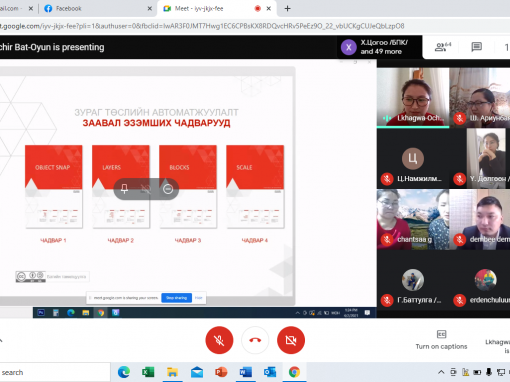Image resolution: width=510 pixels, height=382 pixels.
Task: Open the participants list icon
Action: [x=443, y=47]
